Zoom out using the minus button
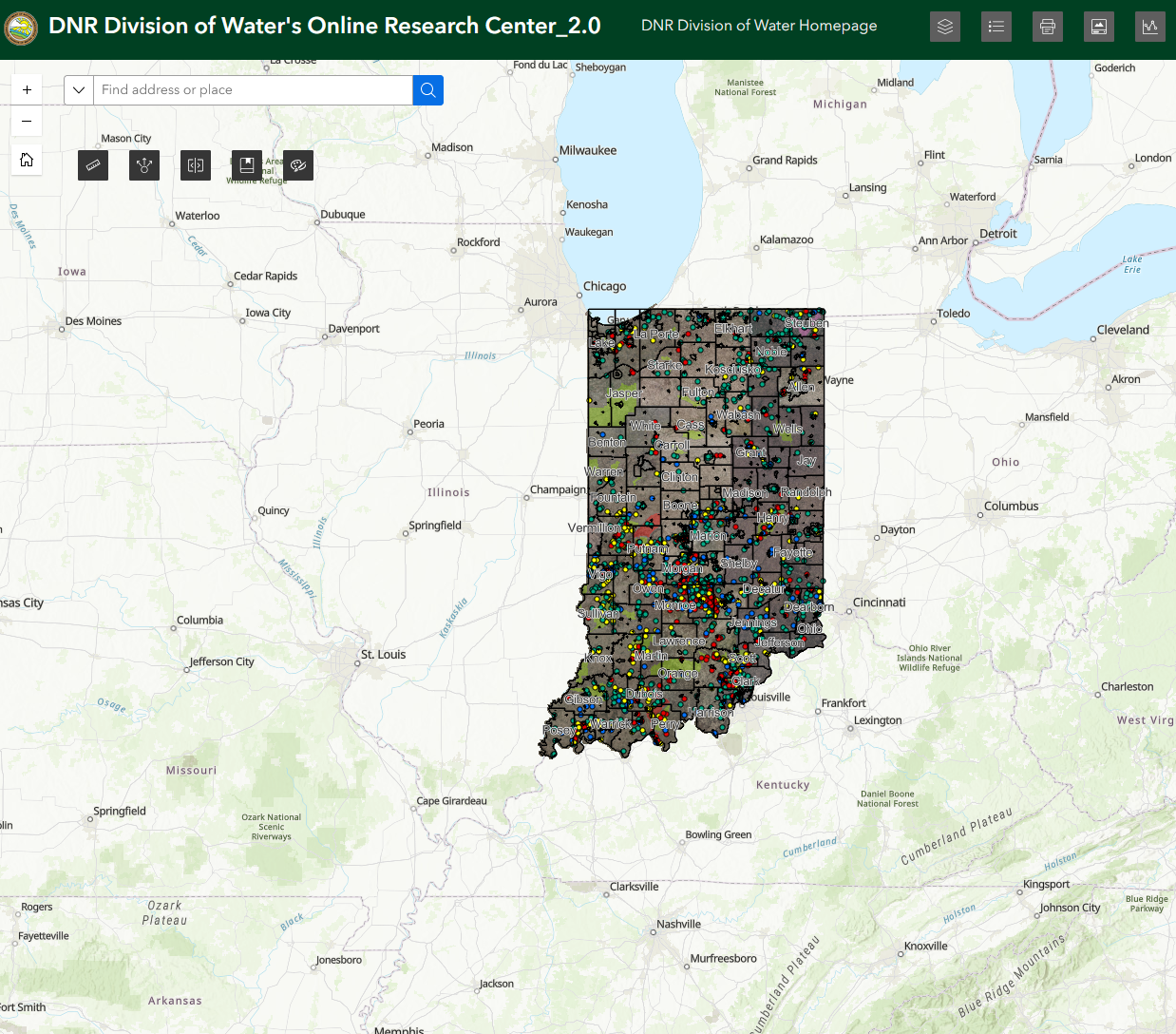 click(x=27, y=121)
